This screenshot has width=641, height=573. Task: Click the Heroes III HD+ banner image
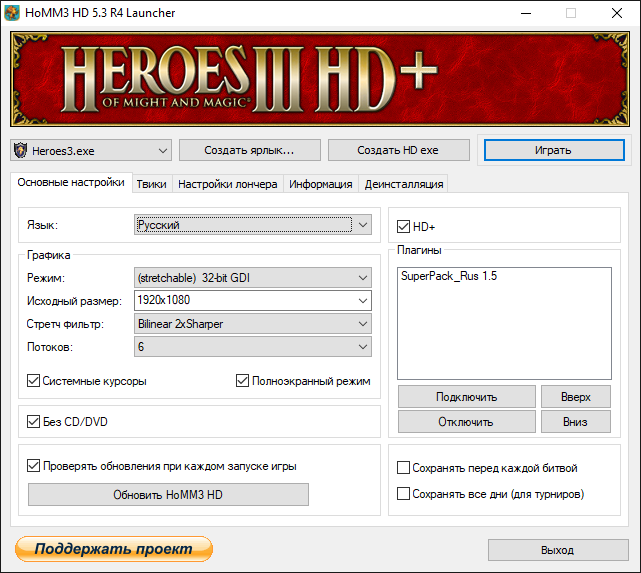pyautogui.click(x=320, y=79)
